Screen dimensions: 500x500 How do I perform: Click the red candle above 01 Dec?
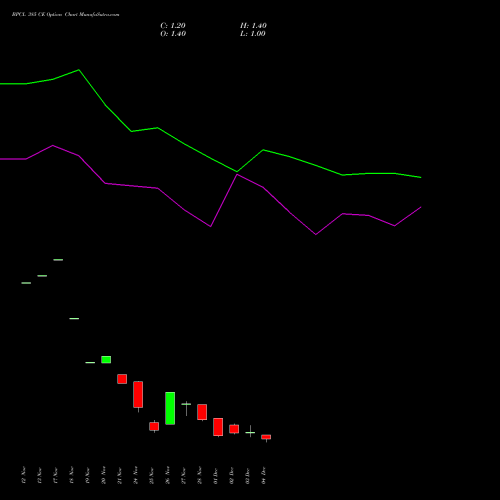[218, 427]
